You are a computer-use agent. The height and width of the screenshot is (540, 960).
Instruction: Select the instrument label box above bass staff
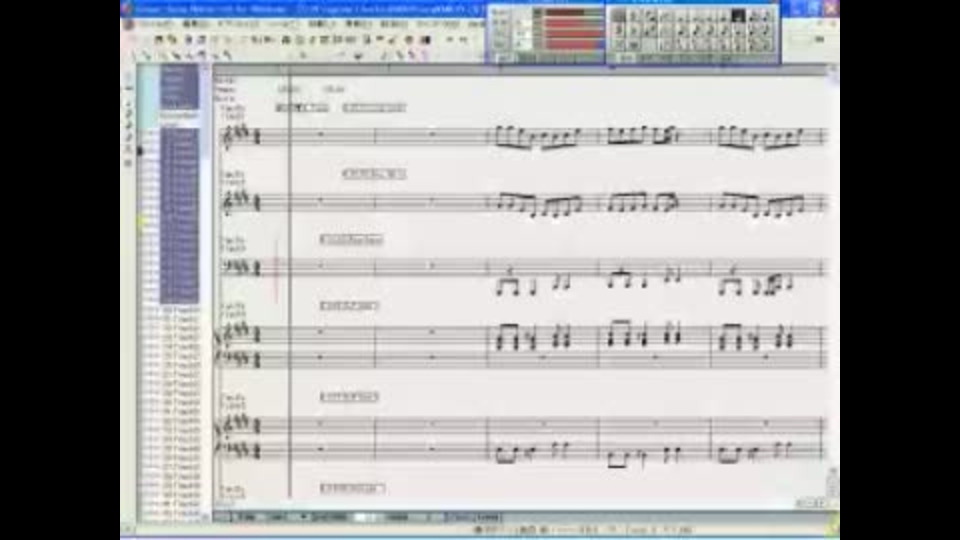[351, 239]
